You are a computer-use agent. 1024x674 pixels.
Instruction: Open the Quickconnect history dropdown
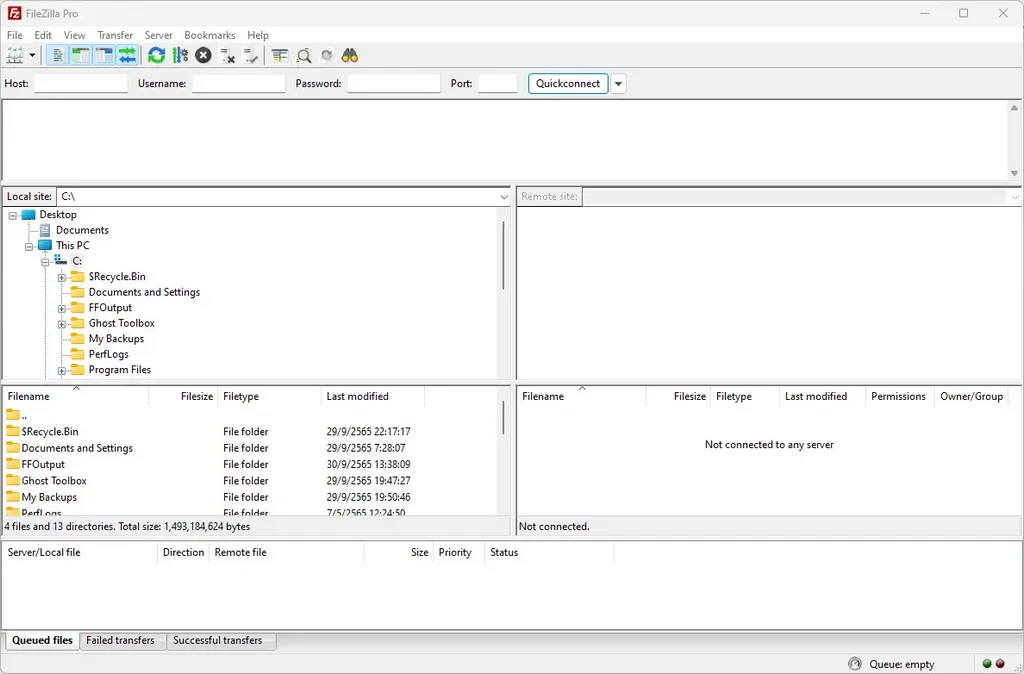click(618, 84)
